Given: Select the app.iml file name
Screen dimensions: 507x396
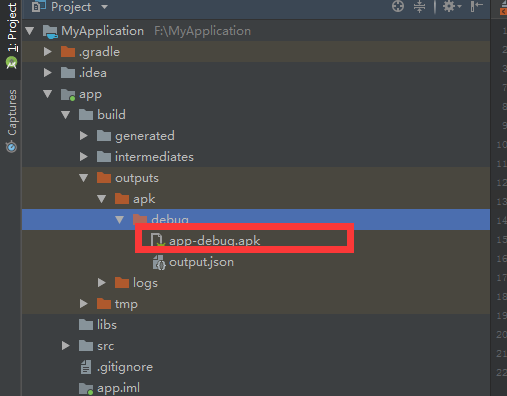Looking at the screenshot, I should 118,388.
